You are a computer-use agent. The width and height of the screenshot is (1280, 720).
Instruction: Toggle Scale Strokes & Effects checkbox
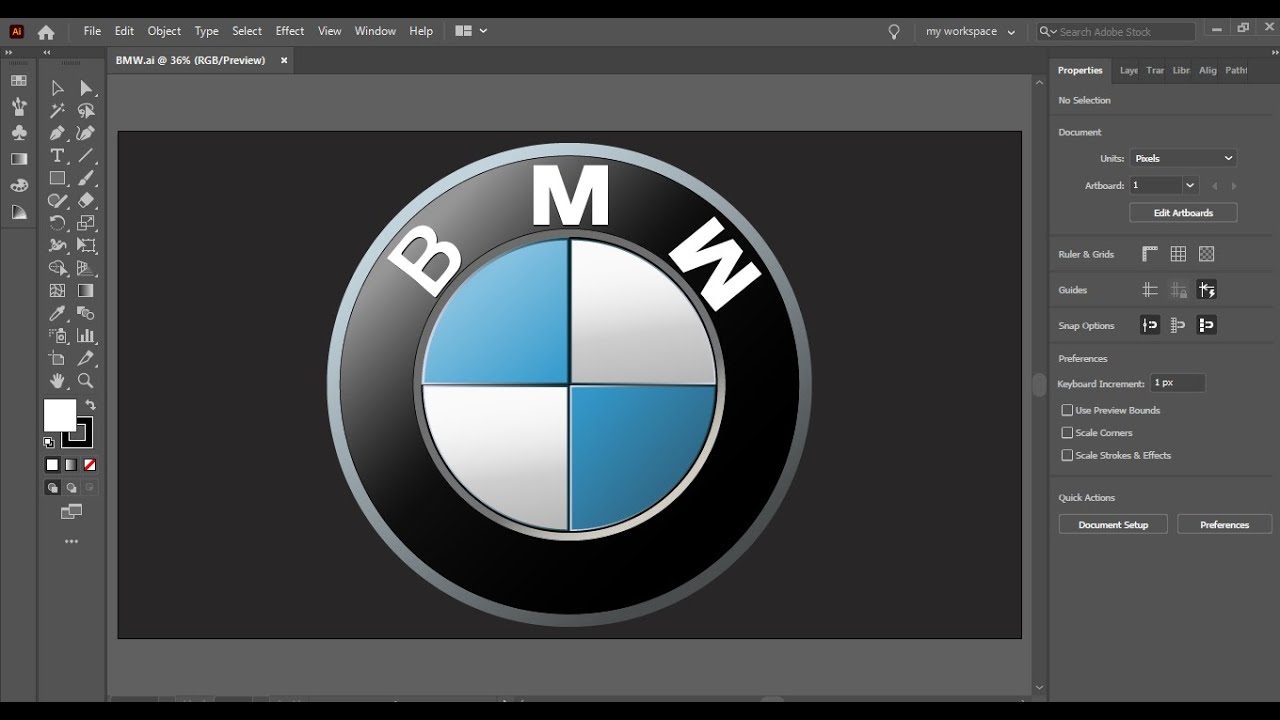point(1067,455)
